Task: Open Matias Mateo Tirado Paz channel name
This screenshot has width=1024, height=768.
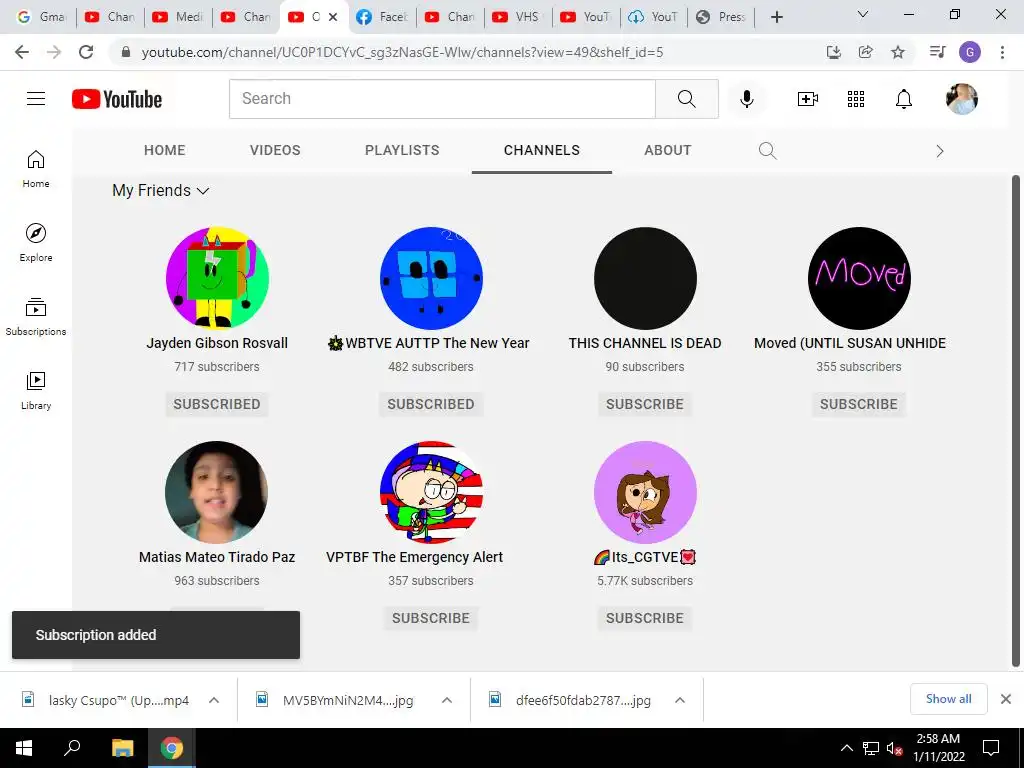Action: click(x=217, y=557)
